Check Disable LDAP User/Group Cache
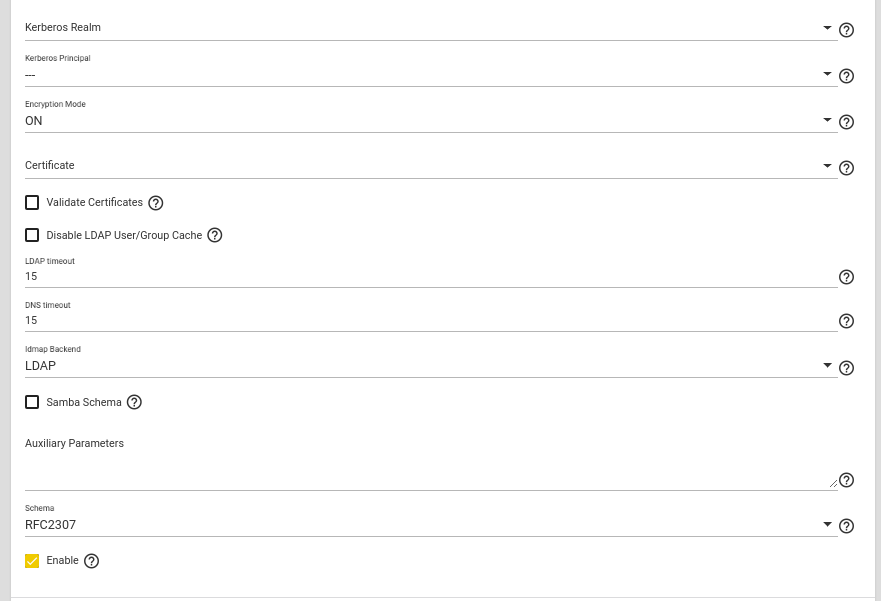881x601 pixels. point(32,236)
